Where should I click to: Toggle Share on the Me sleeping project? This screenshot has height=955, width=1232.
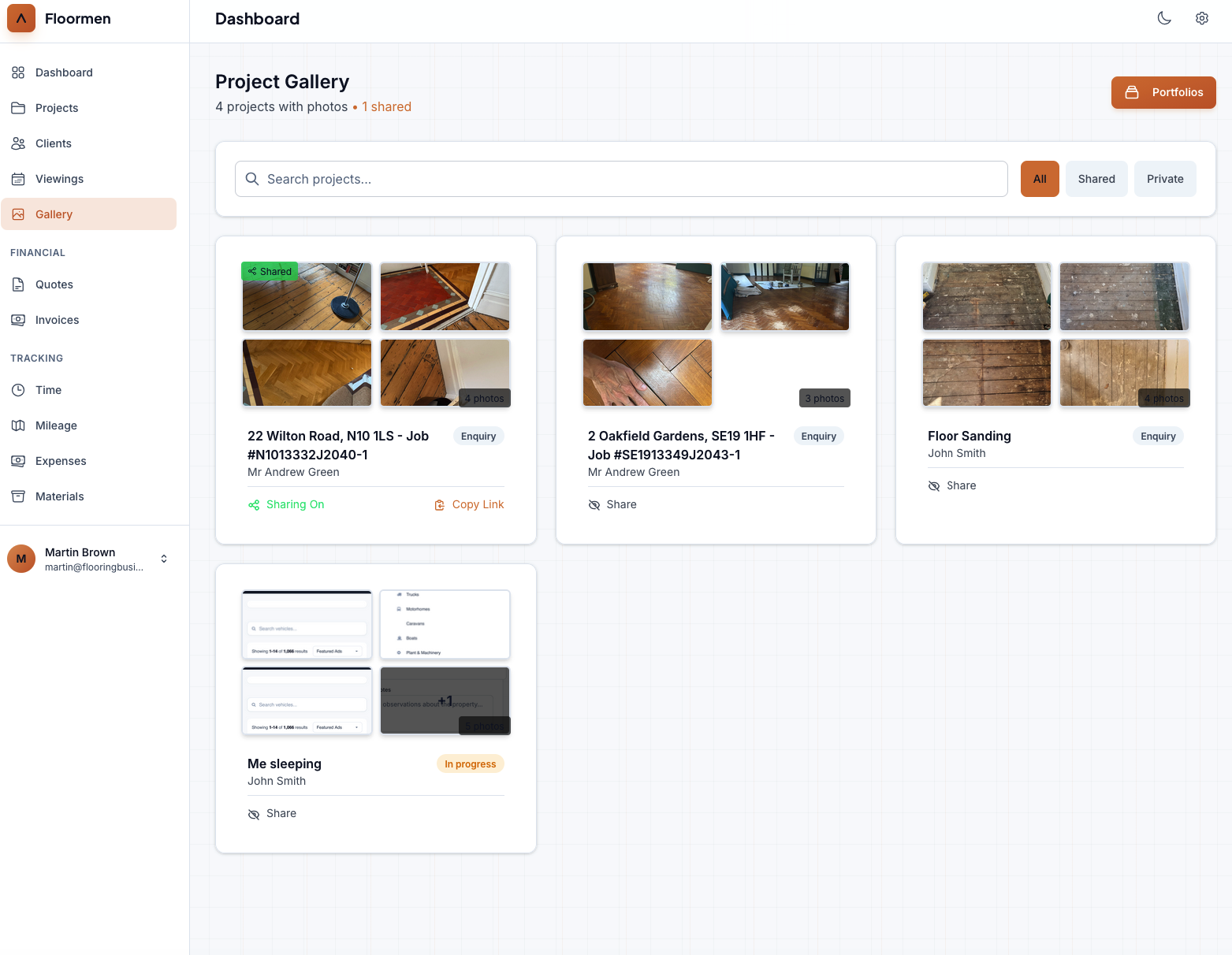[x=272, y=814]
